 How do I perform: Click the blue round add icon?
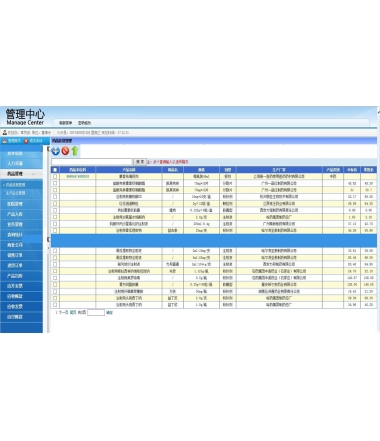tap(55, 151)
